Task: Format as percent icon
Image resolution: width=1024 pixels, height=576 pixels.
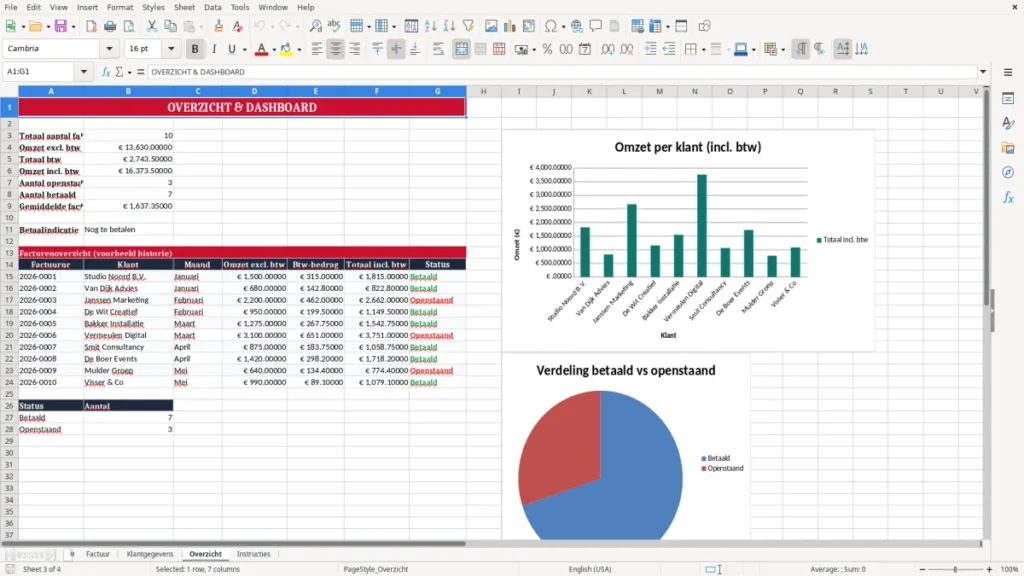Action: coord(547,49)
